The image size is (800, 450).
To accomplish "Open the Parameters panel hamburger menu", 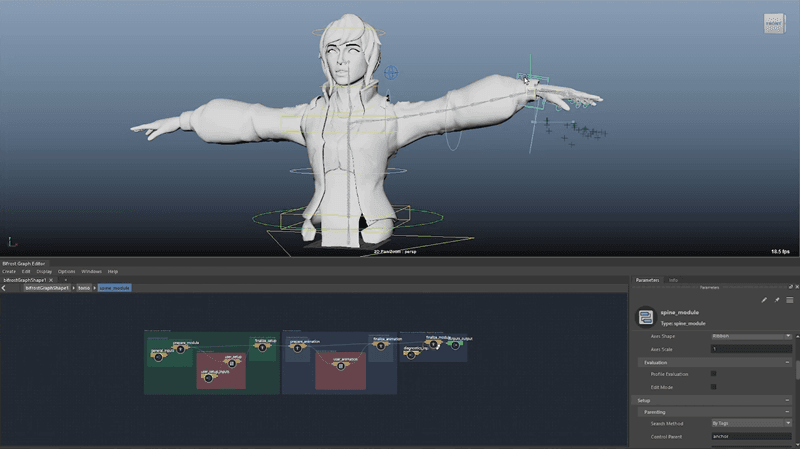I will [x=789, y=299].
